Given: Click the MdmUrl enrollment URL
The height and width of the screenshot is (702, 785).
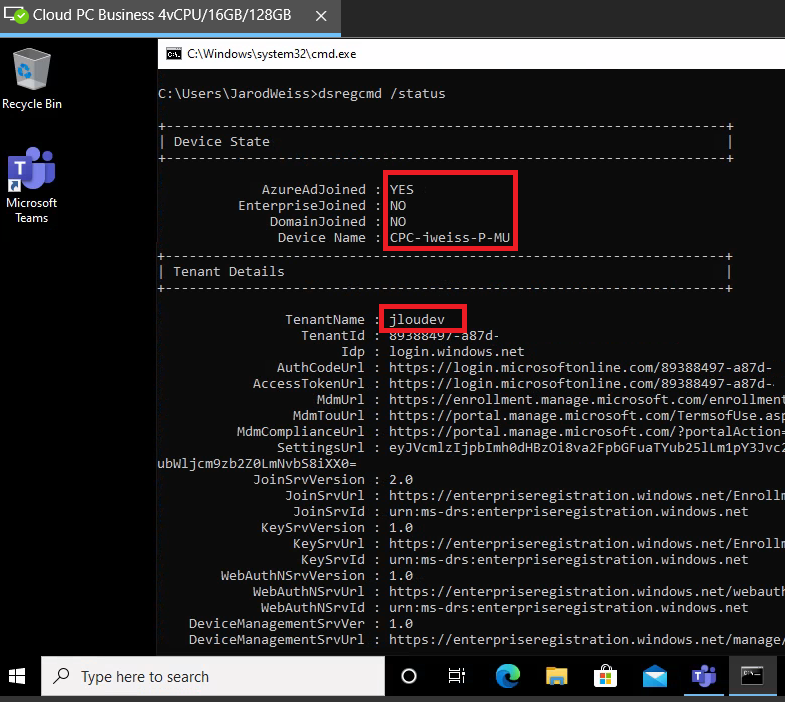Looking at the screenshot, I should coord(587,400).
